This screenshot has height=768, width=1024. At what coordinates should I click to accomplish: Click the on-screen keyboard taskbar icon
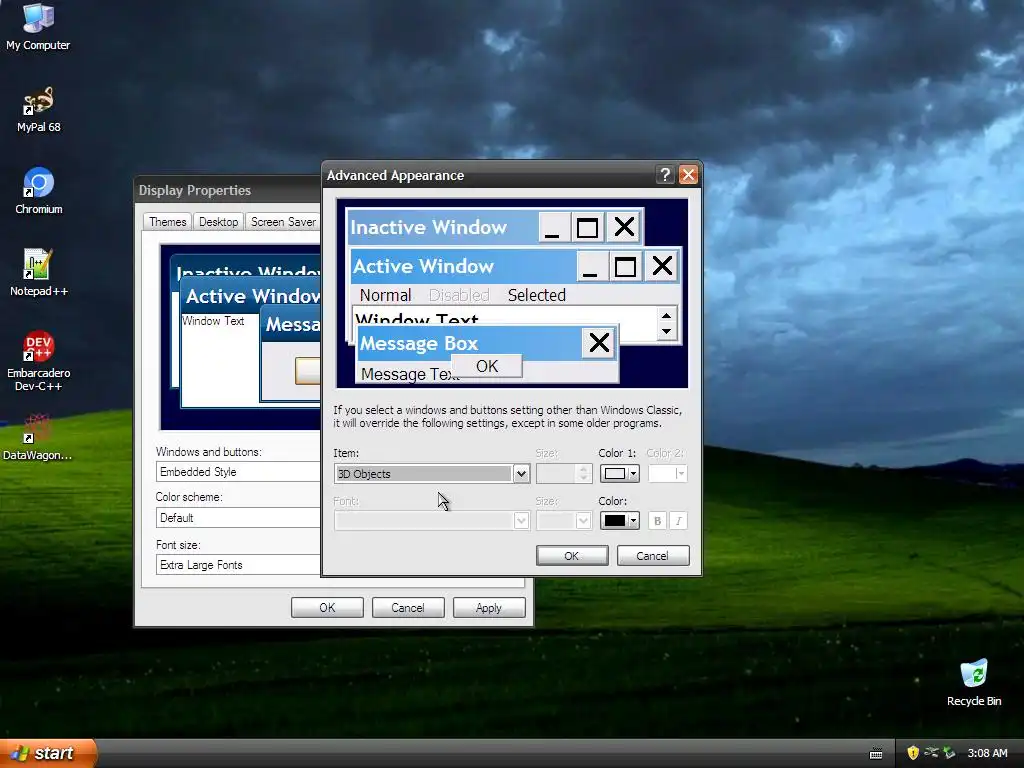pos(876,754)
